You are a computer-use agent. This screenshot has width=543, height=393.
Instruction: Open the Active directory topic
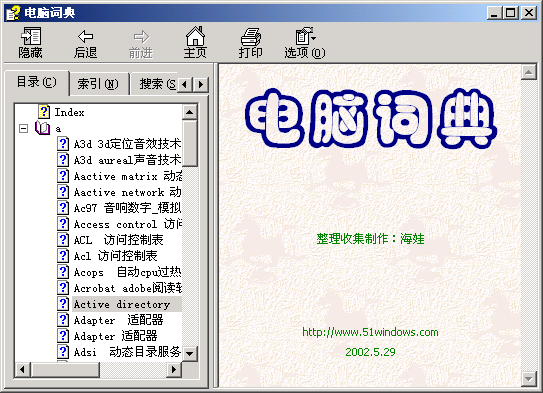[122, 304]
